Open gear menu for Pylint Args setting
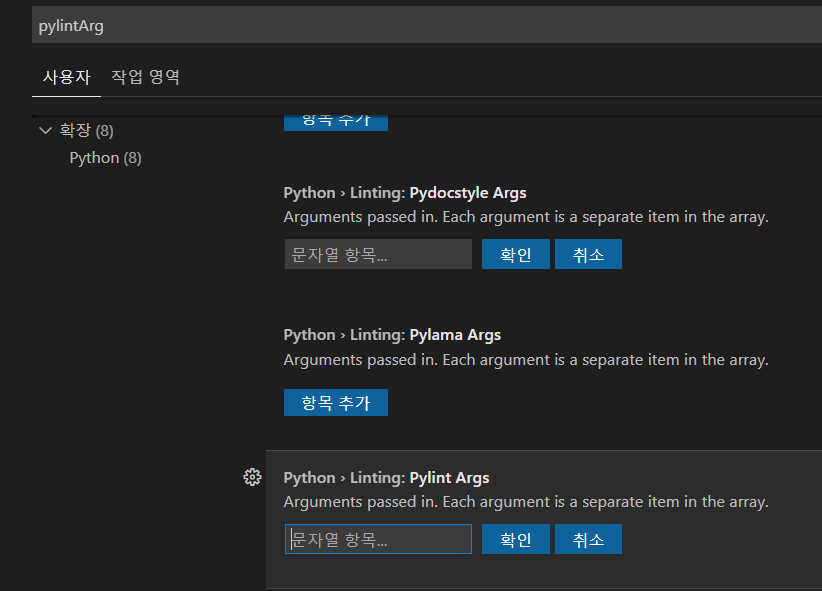822x591 pixels. click(x=252, y=477)
